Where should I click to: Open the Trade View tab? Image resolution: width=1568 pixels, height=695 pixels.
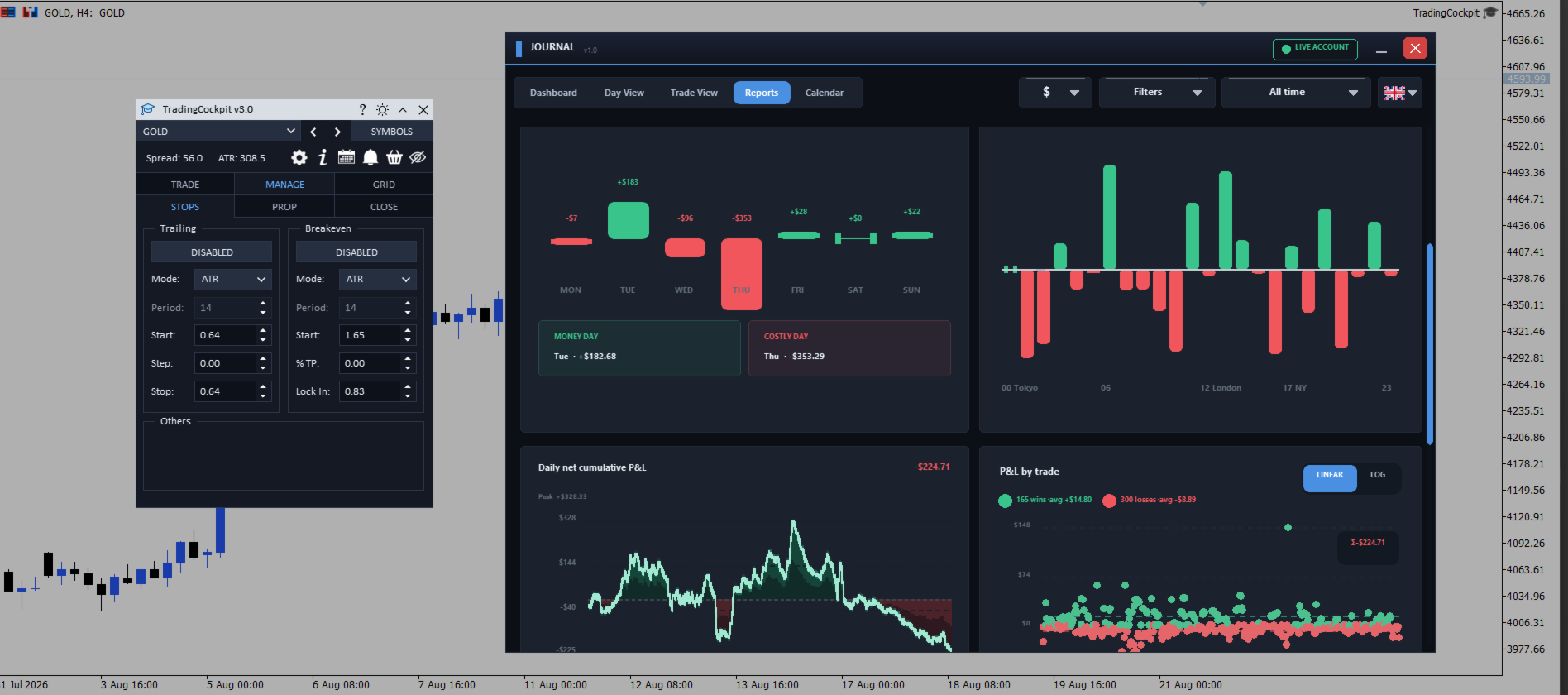pos(694,93)
